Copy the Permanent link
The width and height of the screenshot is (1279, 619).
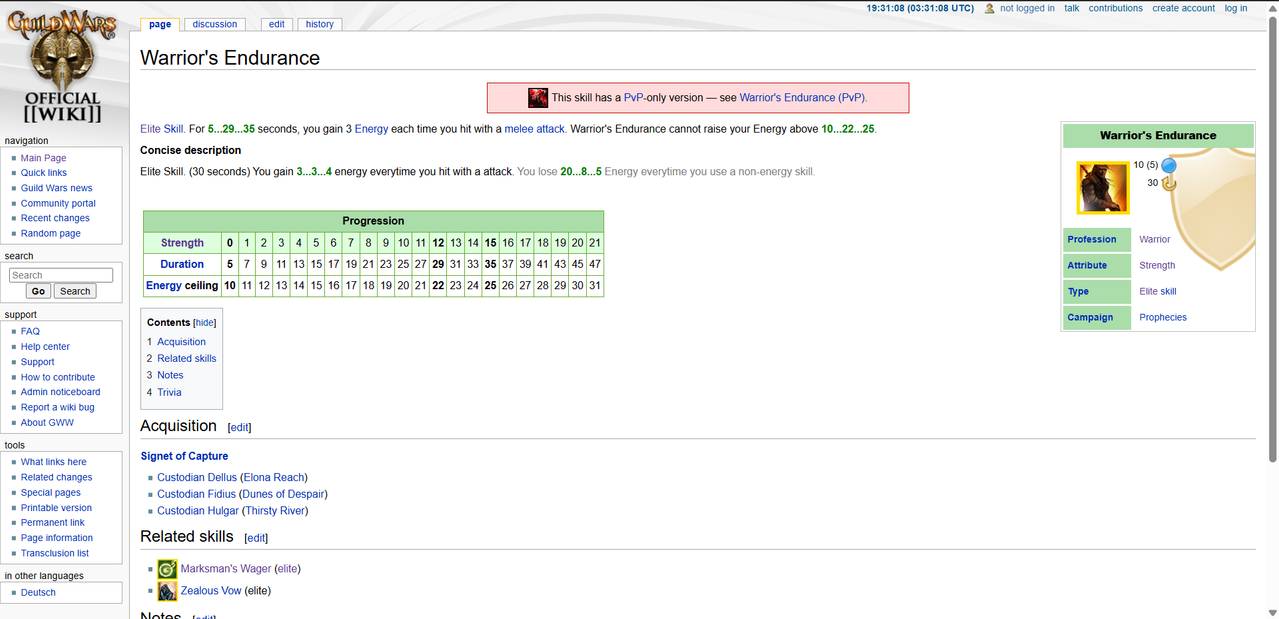(x=53, y=522)
